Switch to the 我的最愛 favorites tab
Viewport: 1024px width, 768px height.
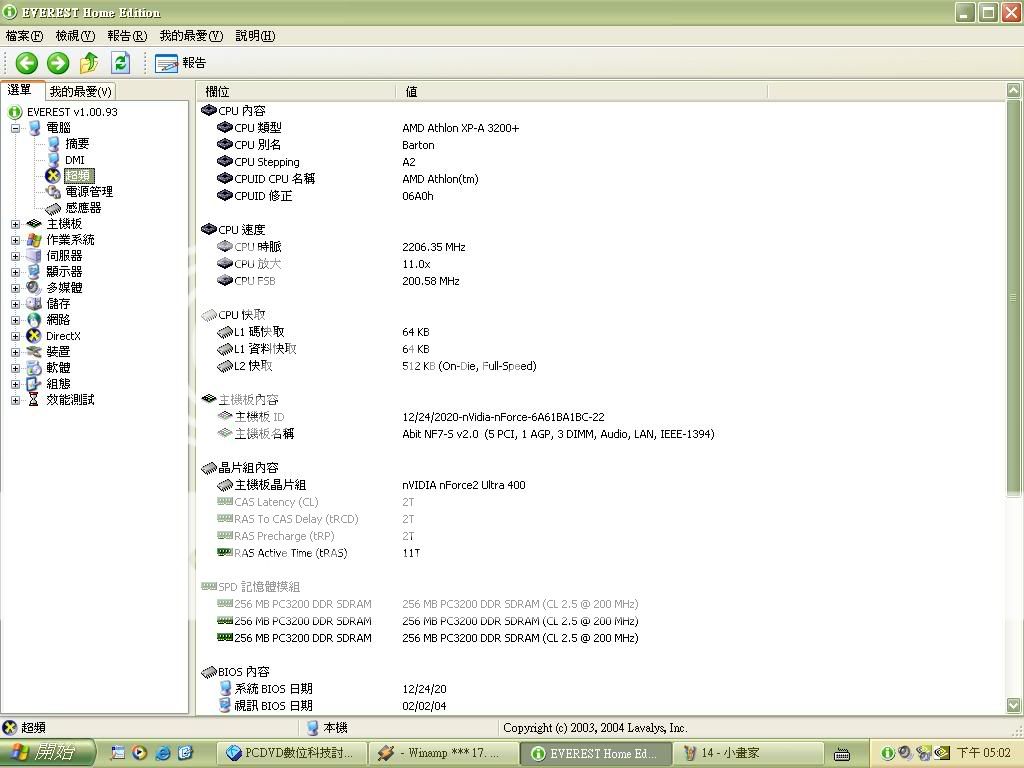(x=81, y=91)
